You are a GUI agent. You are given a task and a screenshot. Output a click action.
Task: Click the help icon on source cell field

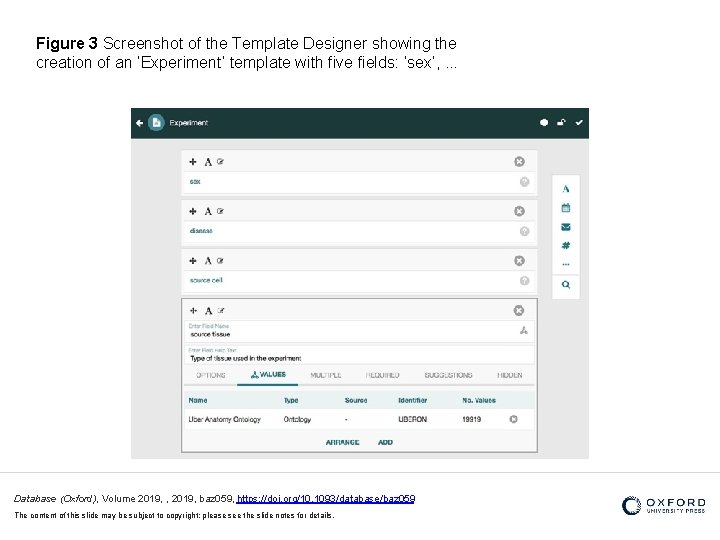[x=524, y=281]
